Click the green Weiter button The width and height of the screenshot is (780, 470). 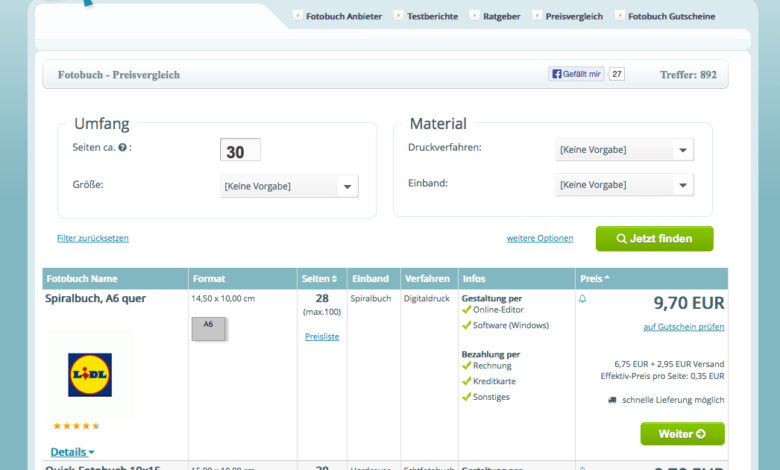682,434
